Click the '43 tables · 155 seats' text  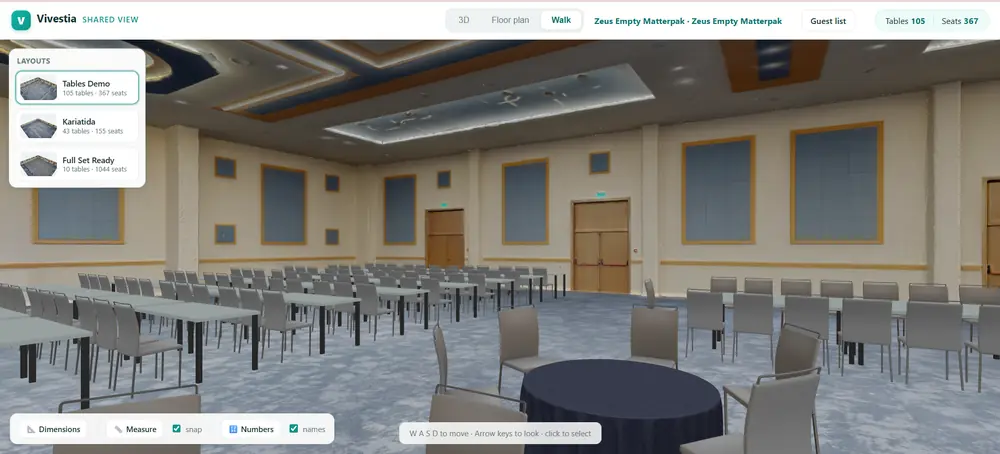92,131
